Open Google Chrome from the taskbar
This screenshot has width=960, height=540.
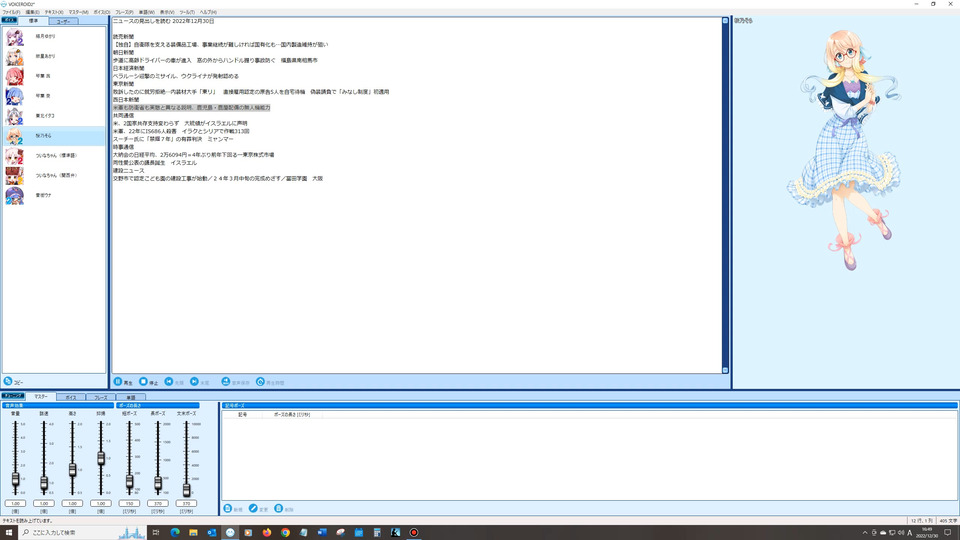pyautogui.click(x=285, y=533)
